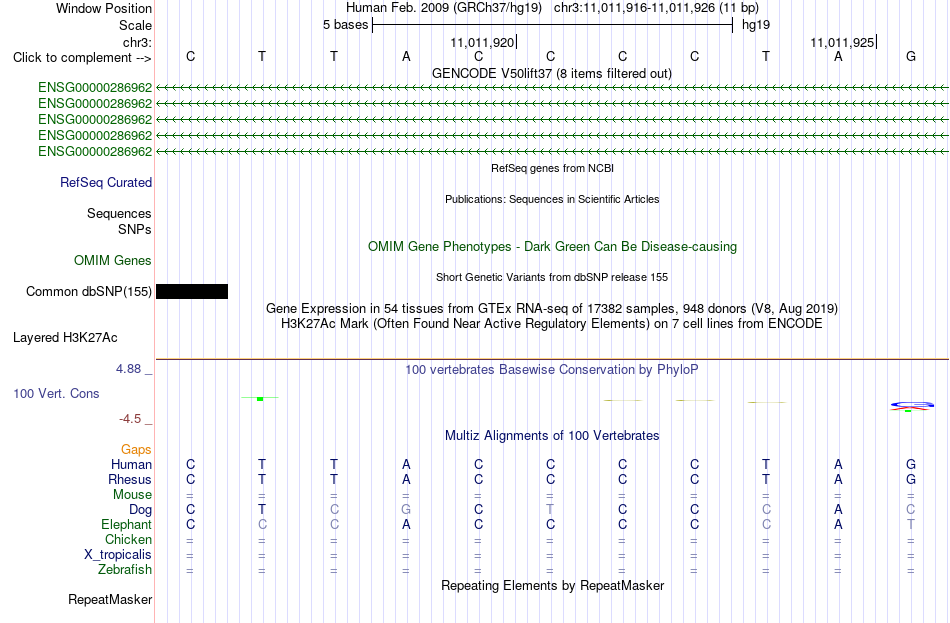Click the -4.5 PhyloP lower scale value
The image size is (950, 623).
(130, 419)
